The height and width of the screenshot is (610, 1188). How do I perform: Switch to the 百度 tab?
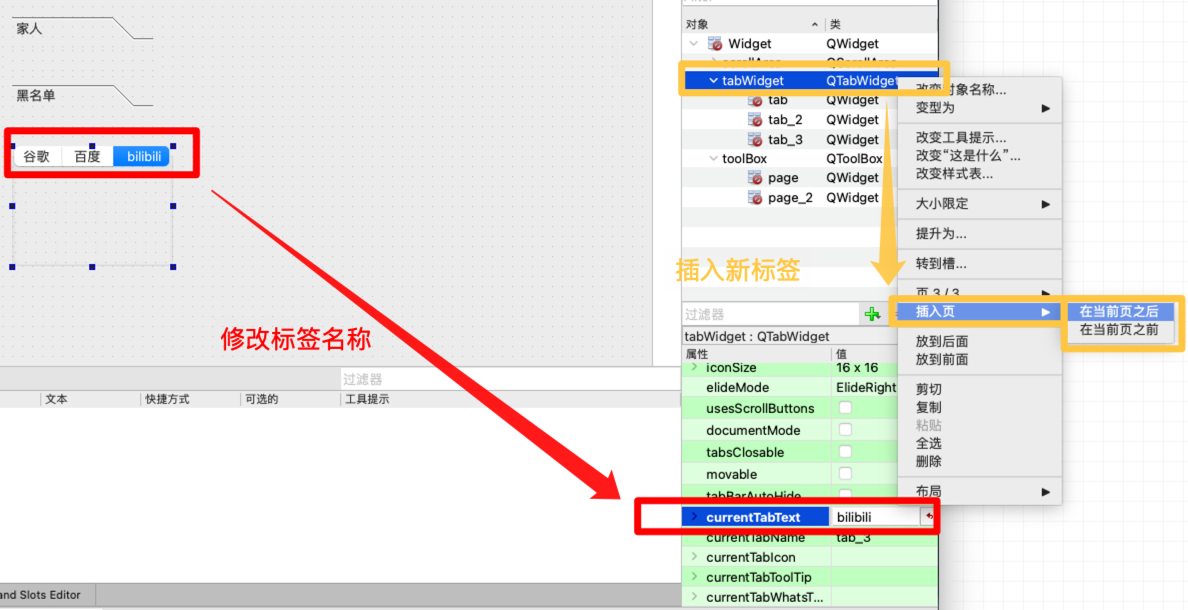87,157
